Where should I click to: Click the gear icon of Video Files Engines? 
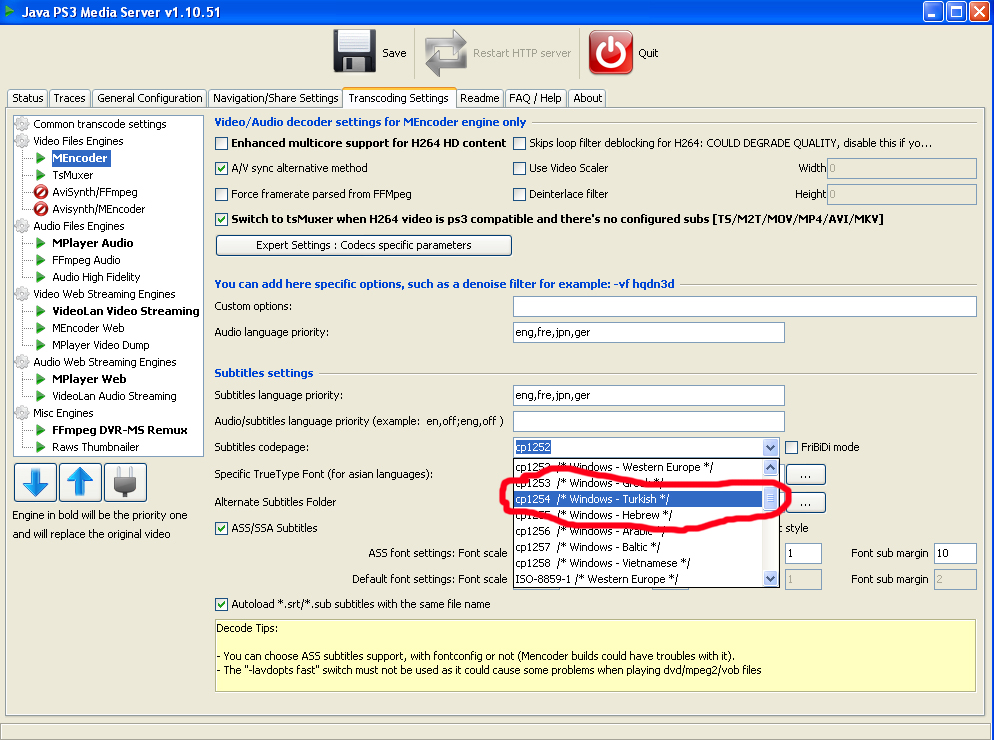tap(22, 141)
